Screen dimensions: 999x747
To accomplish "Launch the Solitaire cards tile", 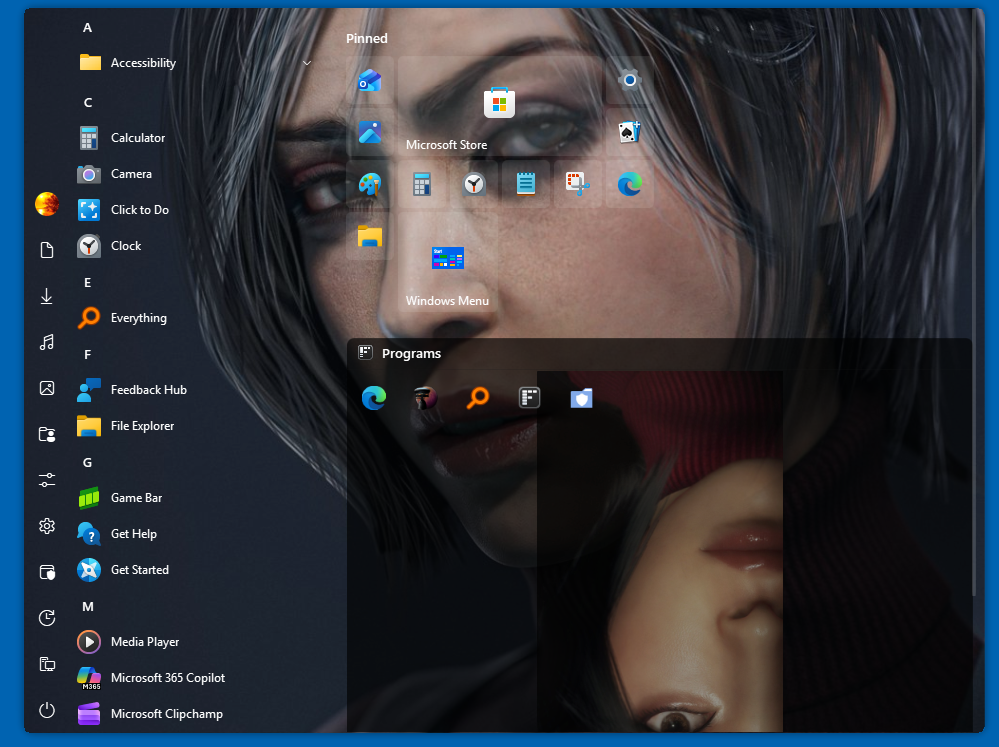I will (x=629, y=133).
